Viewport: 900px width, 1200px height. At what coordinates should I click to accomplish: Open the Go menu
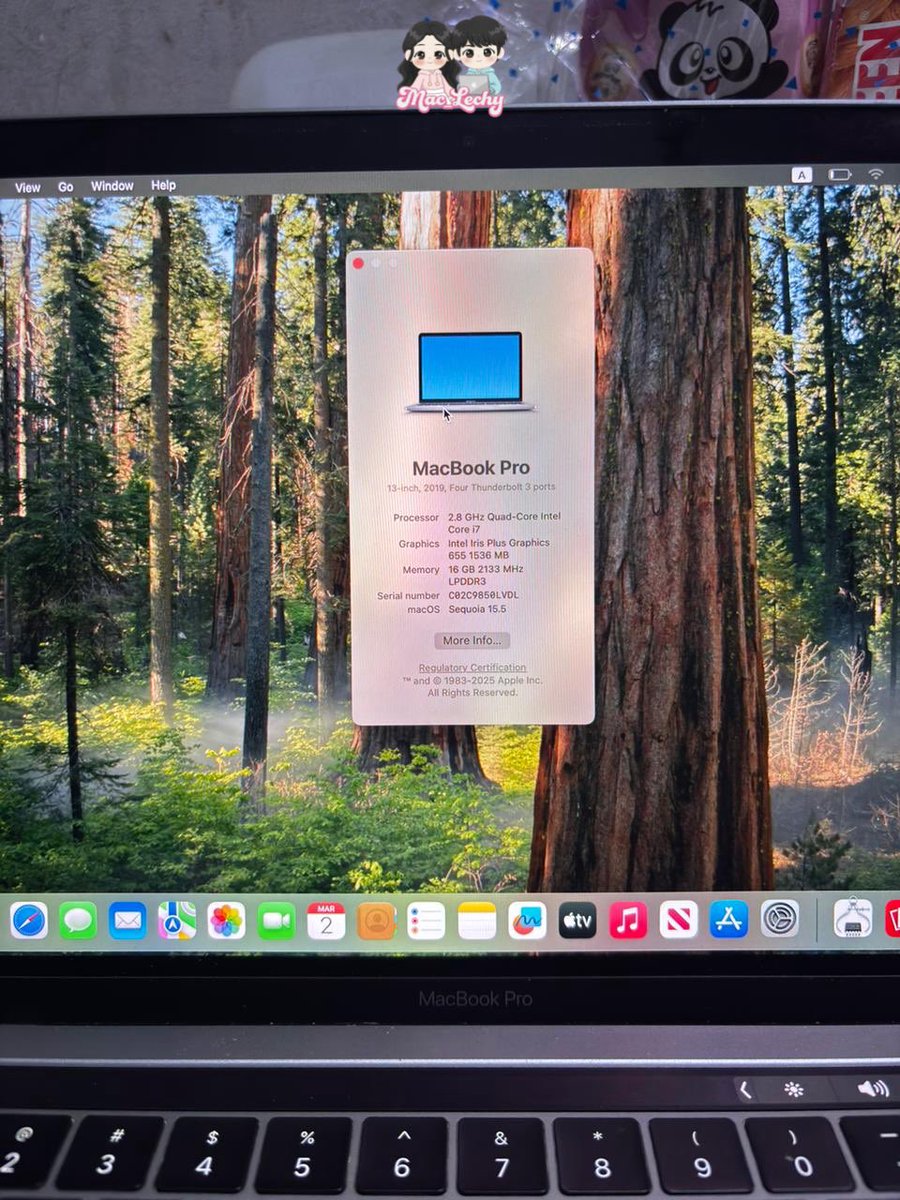tap(66, 186)
